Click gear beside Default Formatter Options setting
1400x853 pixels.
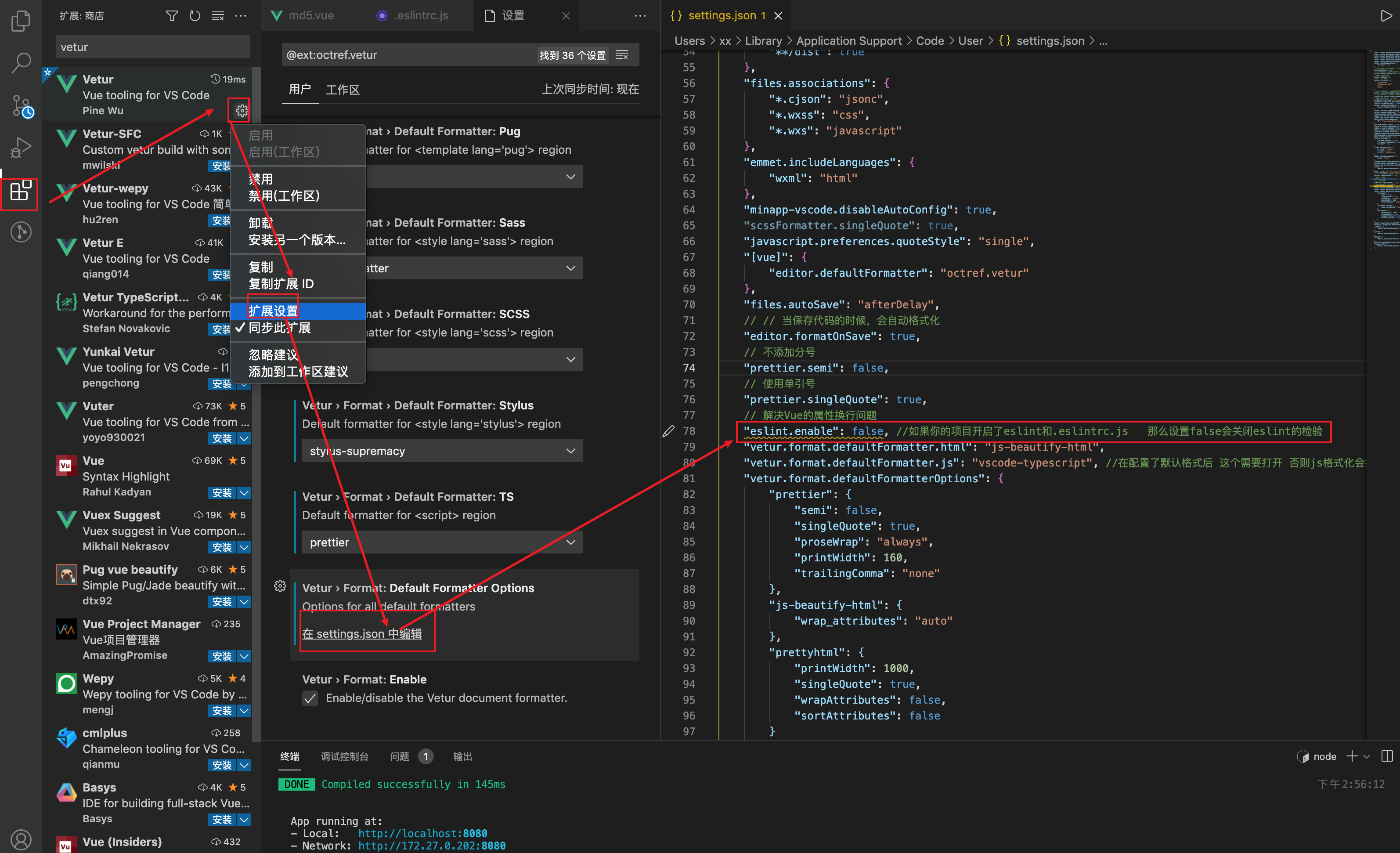(280, 586)
